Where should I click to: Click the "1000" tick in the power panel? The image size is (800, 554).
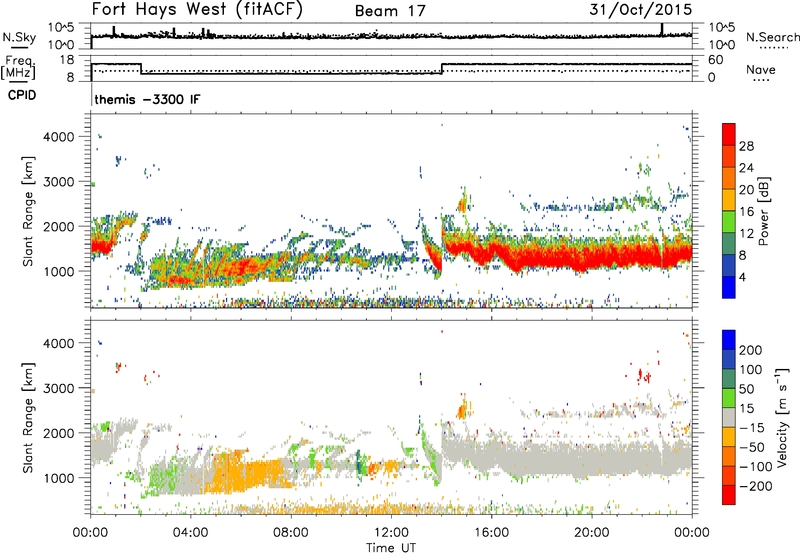pyautogui.click(x=59, y=271)
